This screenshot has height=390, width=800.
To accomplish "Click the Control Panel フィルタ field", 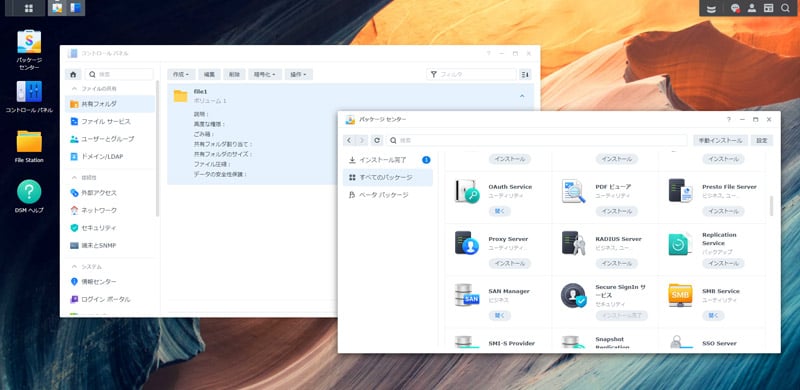I will 471,75.
